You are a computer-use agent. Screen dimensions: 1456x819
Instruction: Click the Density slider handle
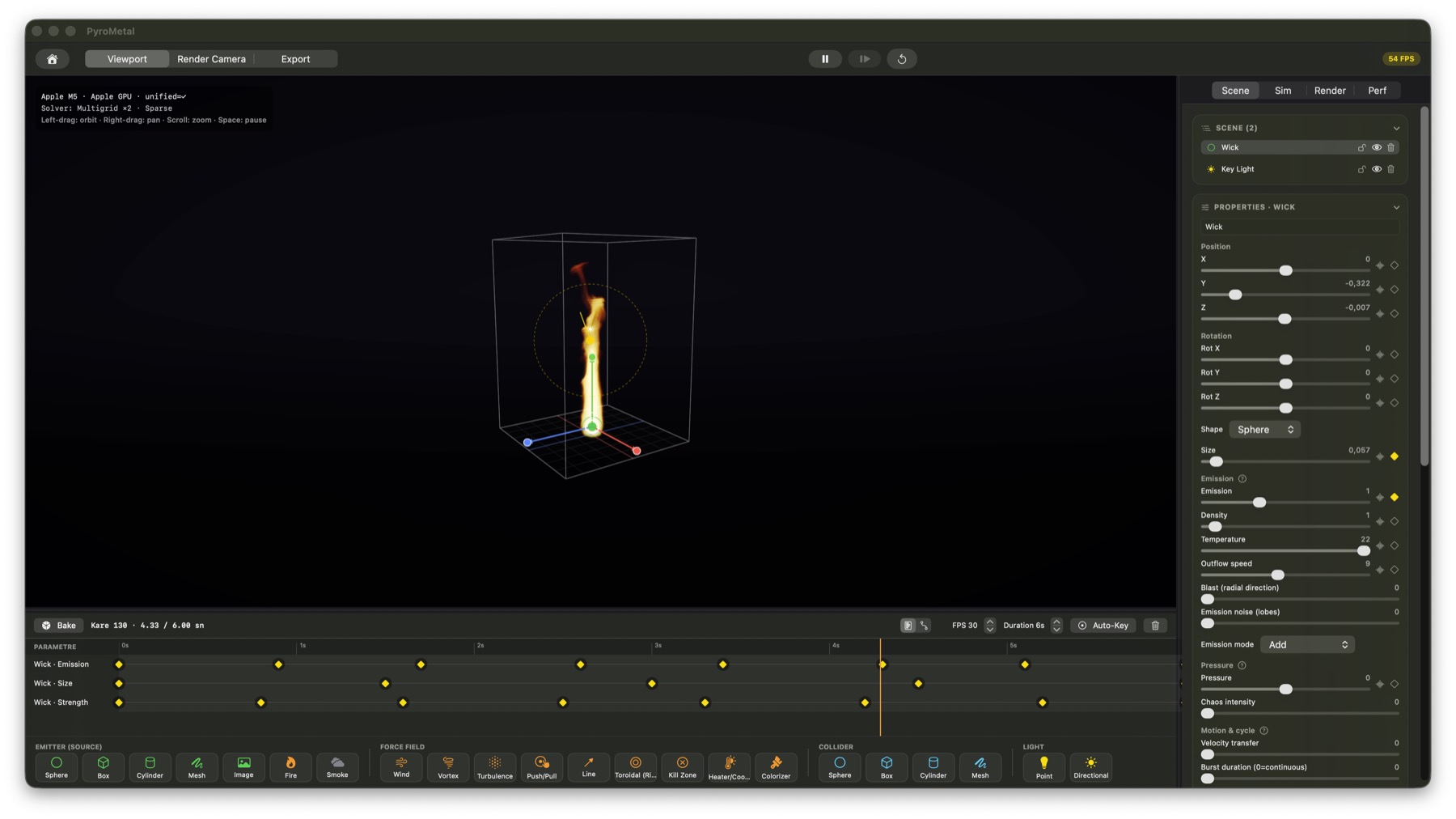1215,527
